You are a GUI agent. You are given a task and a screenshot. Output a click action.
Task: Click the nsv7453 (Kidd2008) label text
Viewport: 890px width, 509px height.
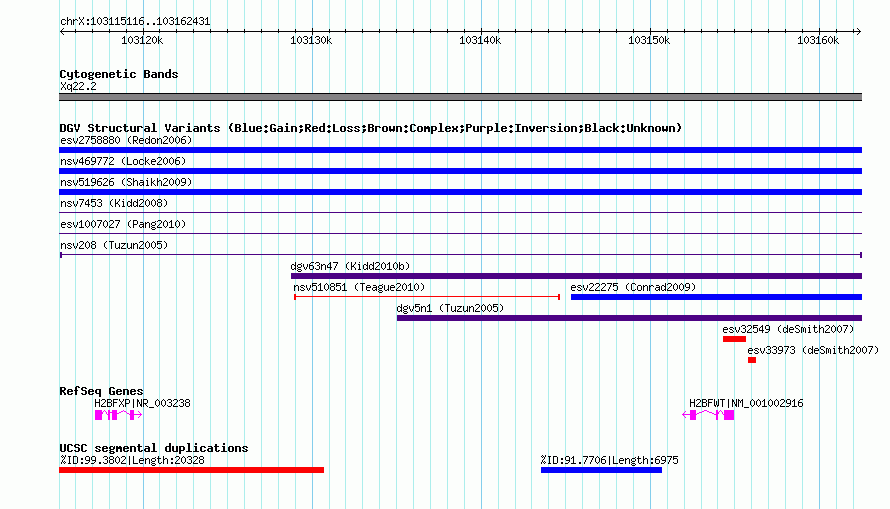tap(114, 203)
